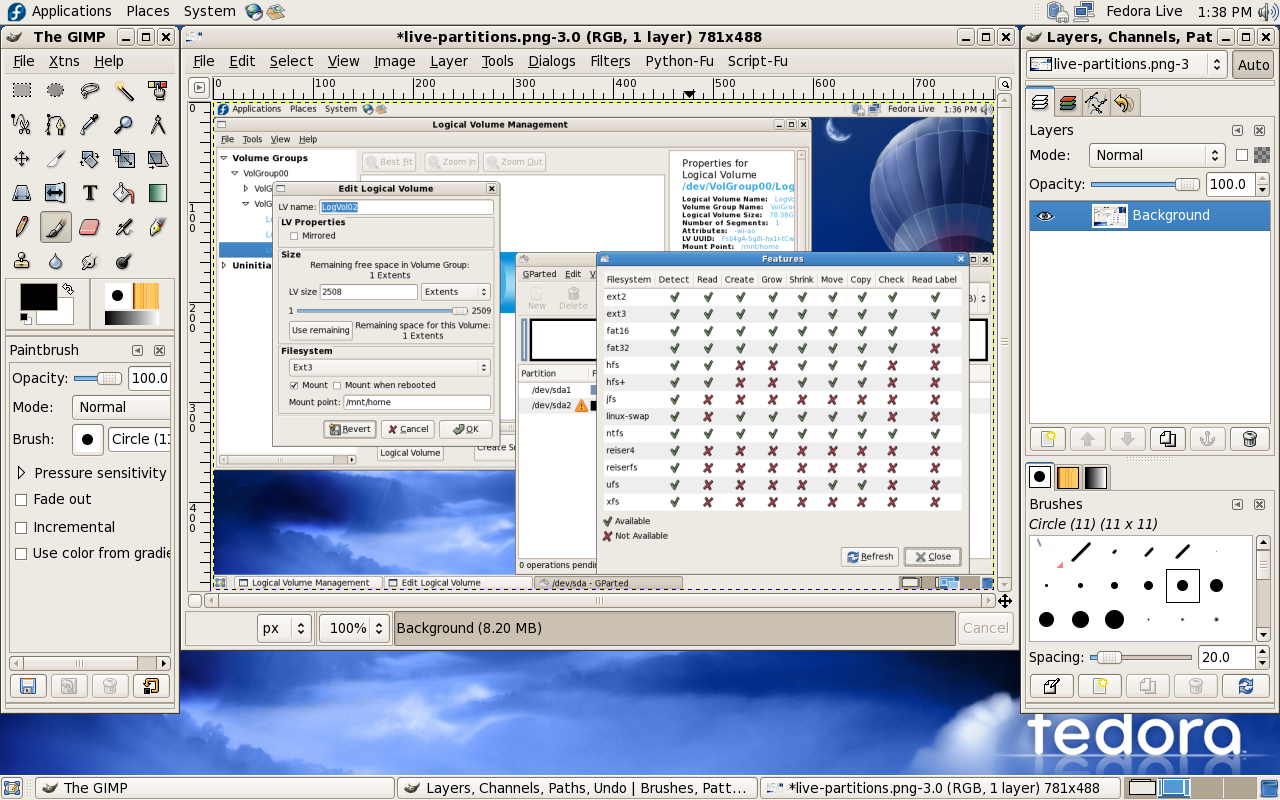
Task: Select the Free Select lasso tool
Action: 89,91
